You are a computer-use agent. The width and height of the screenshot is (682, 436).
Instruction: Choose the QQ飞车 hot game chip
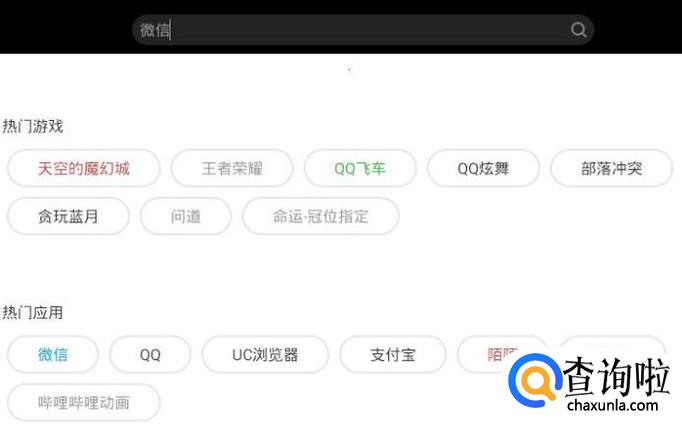pos(360,168)
